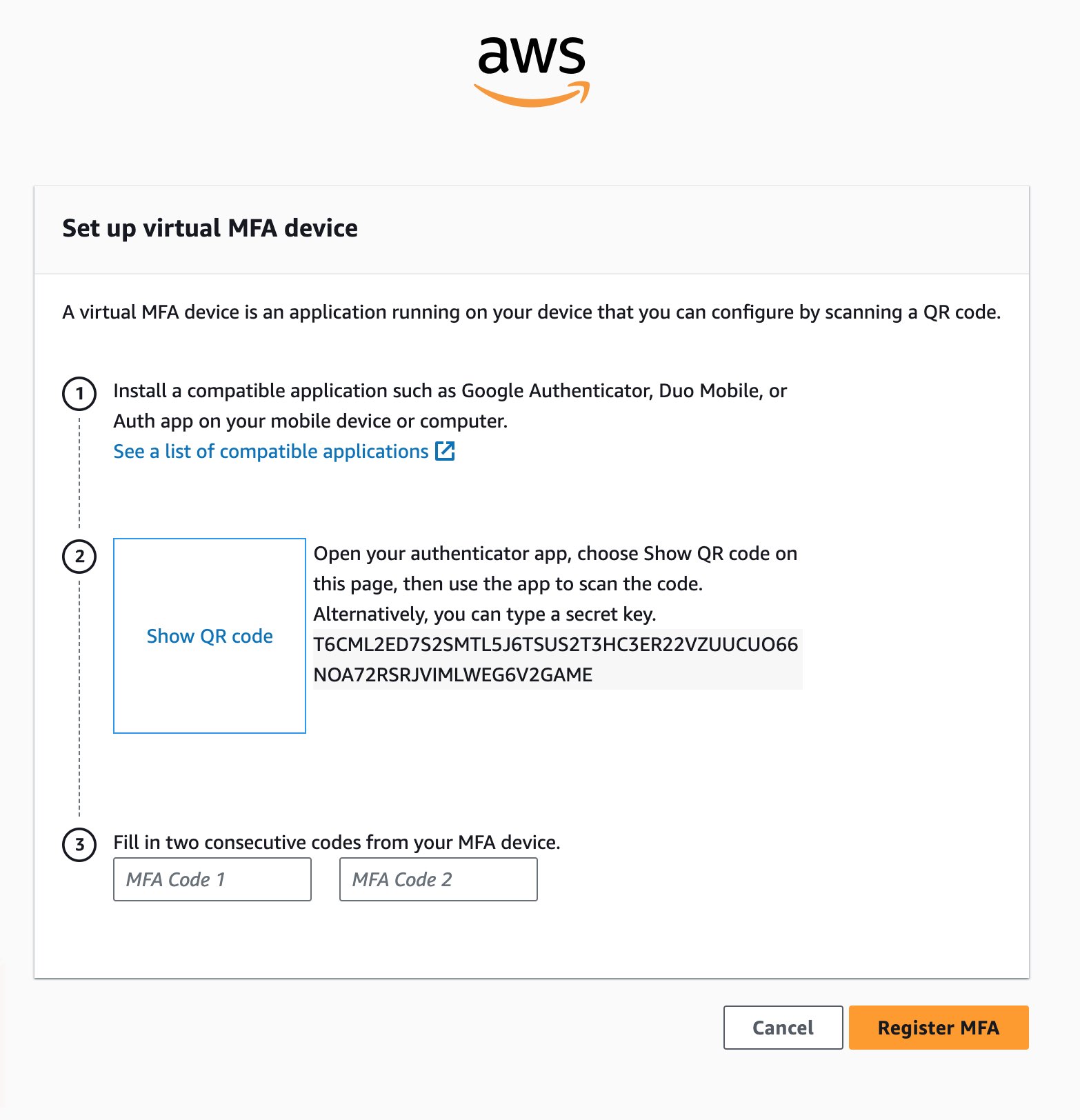Image resolution: width=1080 pixels, height=1120 pixels.
Task: Click the "Set up virtual MFA device" heading
Action: click(x=210, y=228)
